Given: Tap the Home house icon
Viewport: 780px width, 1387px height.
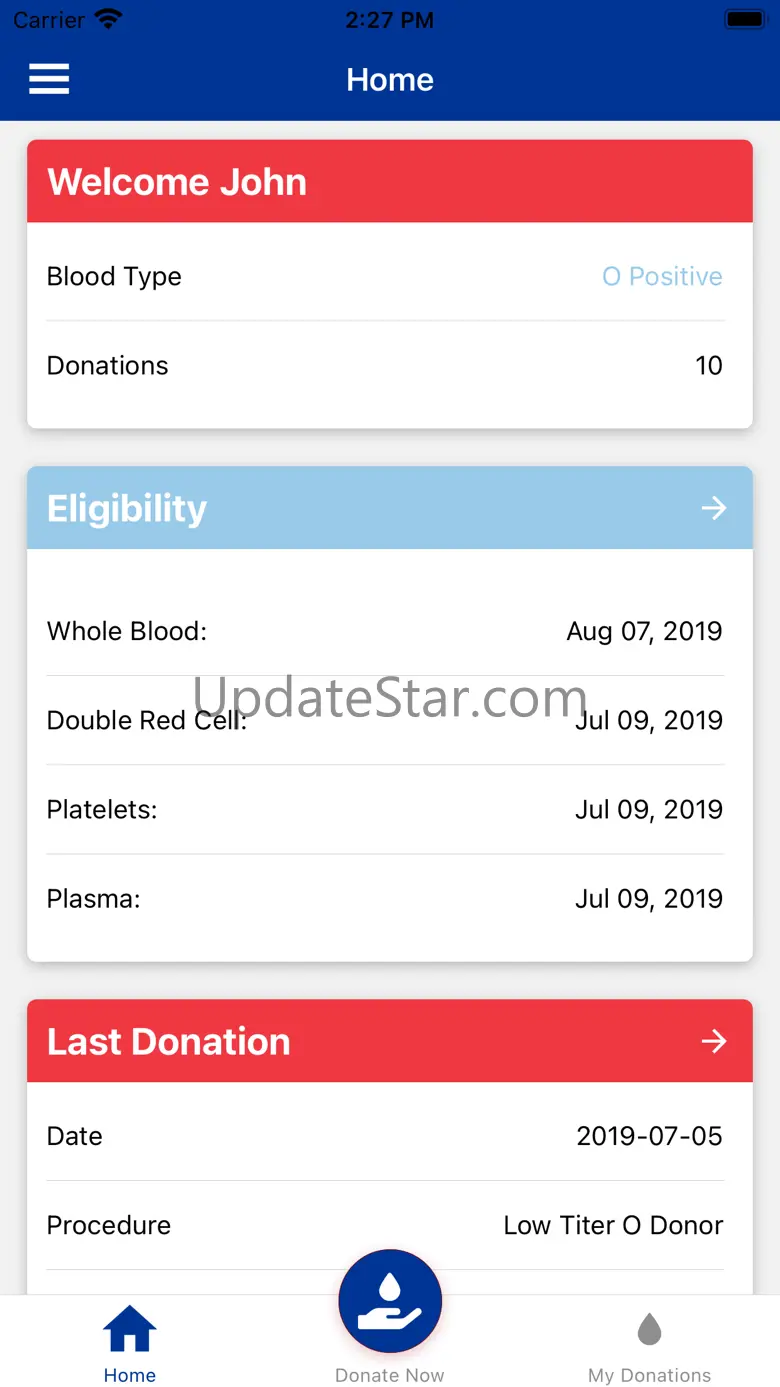Looking at the screenshot, I should click(130, 1330).
